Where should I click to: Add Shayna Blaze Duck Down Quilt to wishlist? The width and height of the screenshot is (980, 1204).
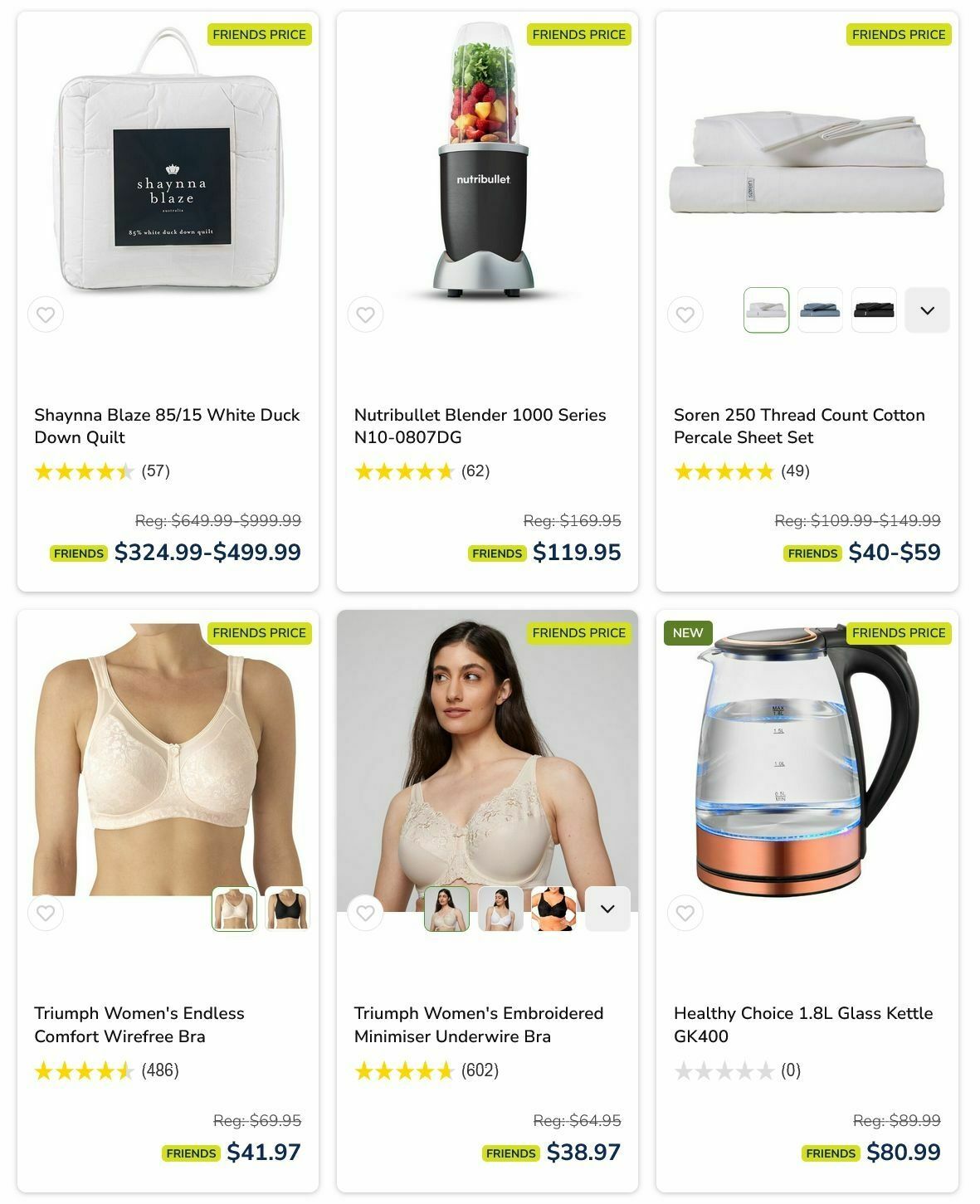(x=46, y=314)
